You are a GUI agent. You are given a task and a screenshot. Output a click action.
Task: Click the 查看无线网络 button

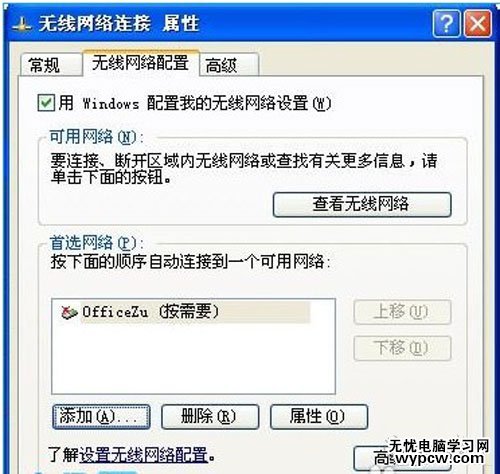point(362,204)
